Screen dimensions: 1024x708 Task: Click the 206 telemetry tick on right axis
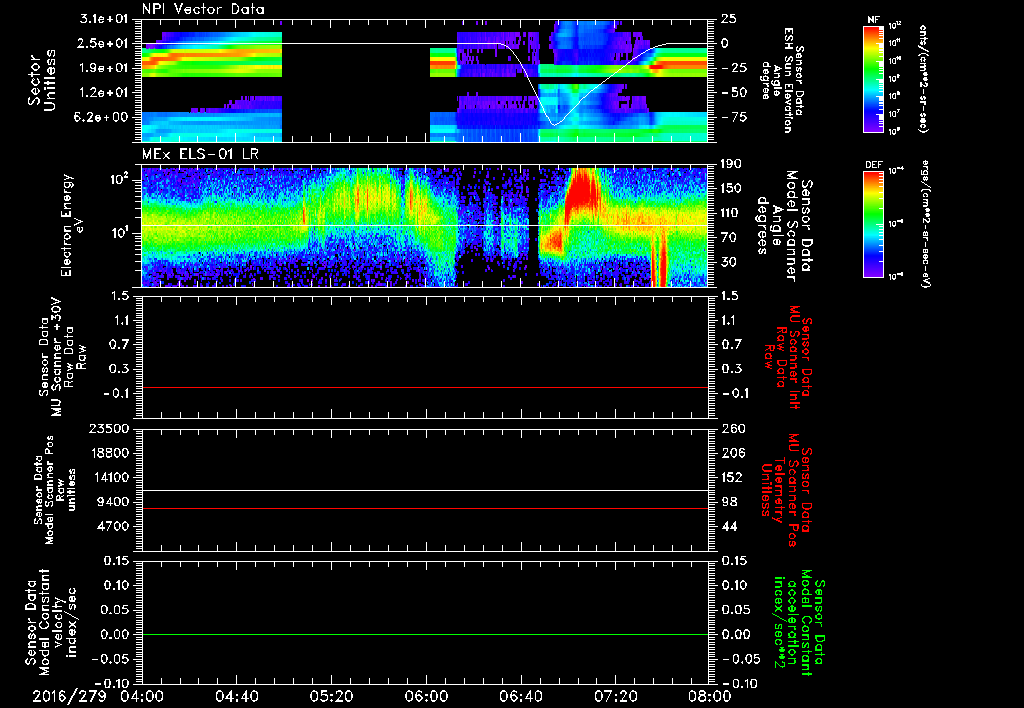[x=733, y=453]
